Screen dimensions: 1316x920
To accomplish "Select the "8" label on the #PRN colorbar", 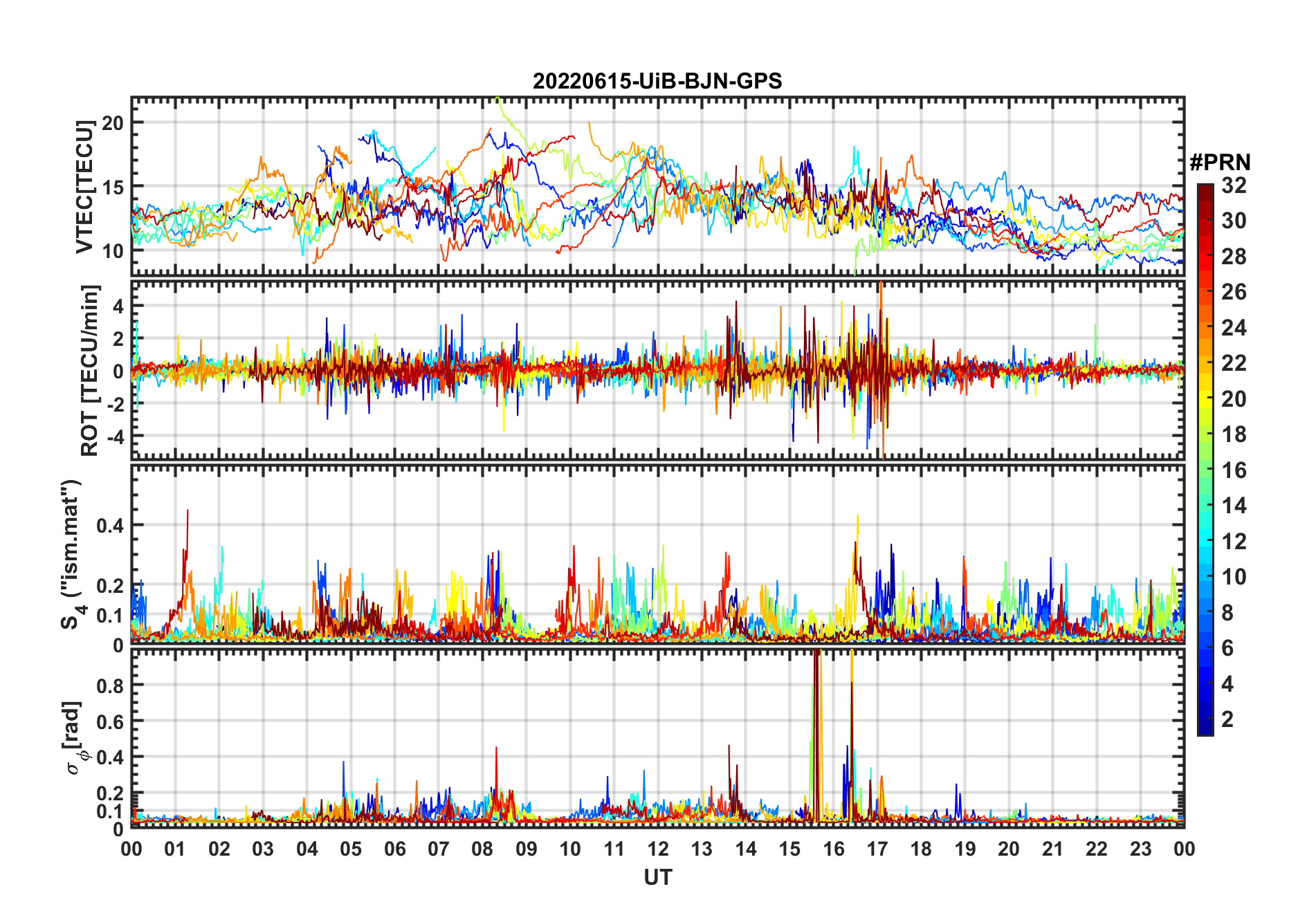I will [1227, 613].
